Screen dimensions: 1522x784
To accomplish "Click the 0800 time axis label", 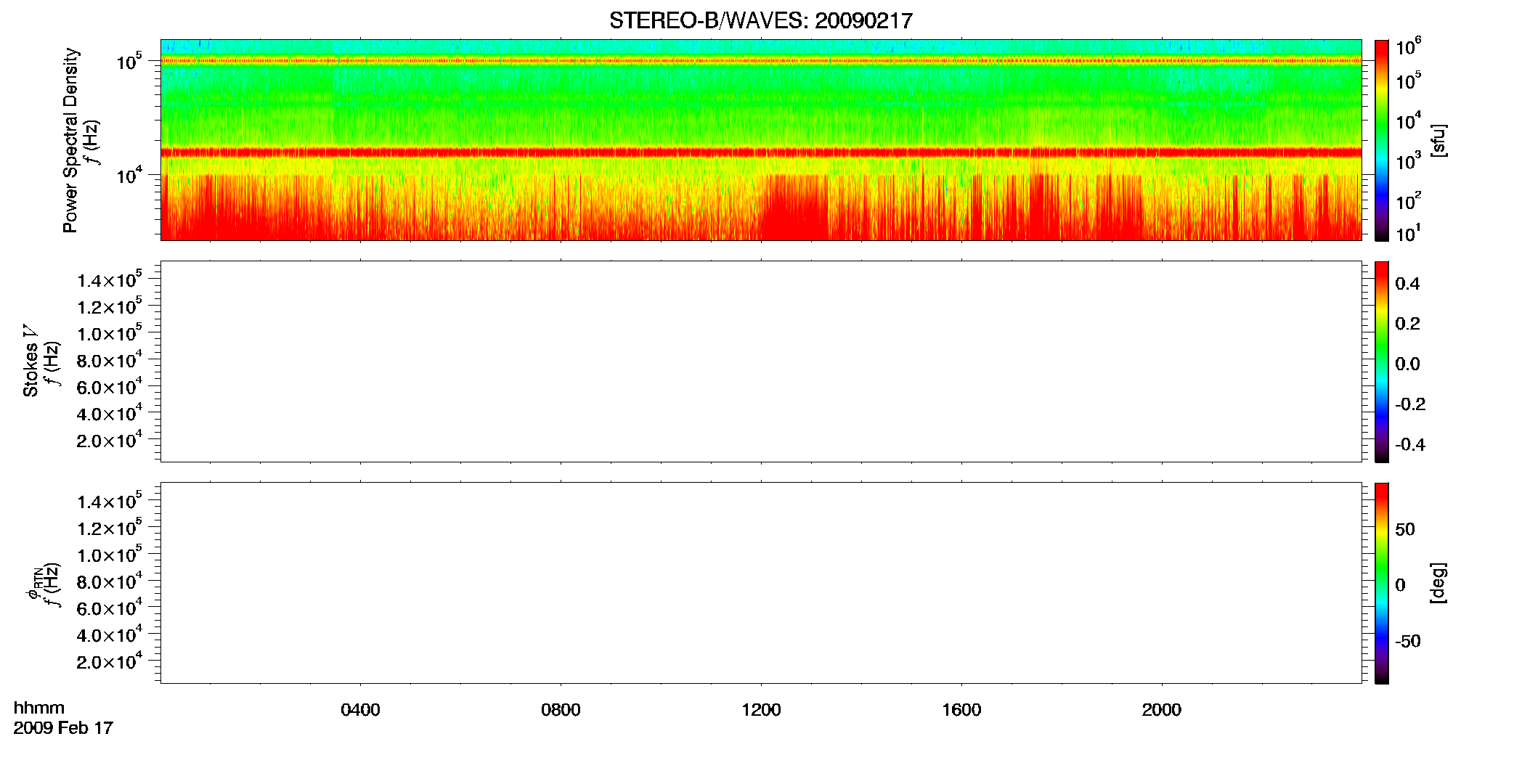I will pyautogui.click(x=561, y=710).
